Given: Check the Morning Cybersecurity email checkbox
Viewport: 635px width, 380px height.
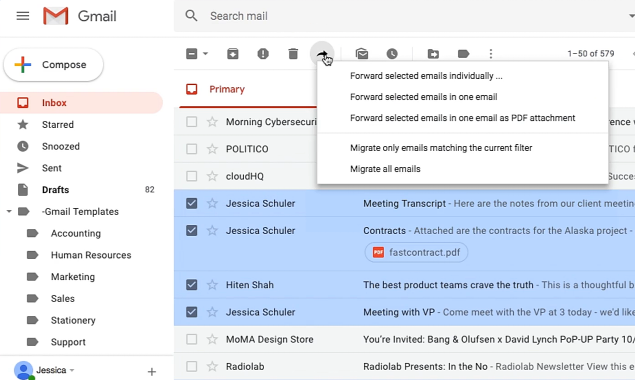Looking at the screenshot, I should 192,122.
